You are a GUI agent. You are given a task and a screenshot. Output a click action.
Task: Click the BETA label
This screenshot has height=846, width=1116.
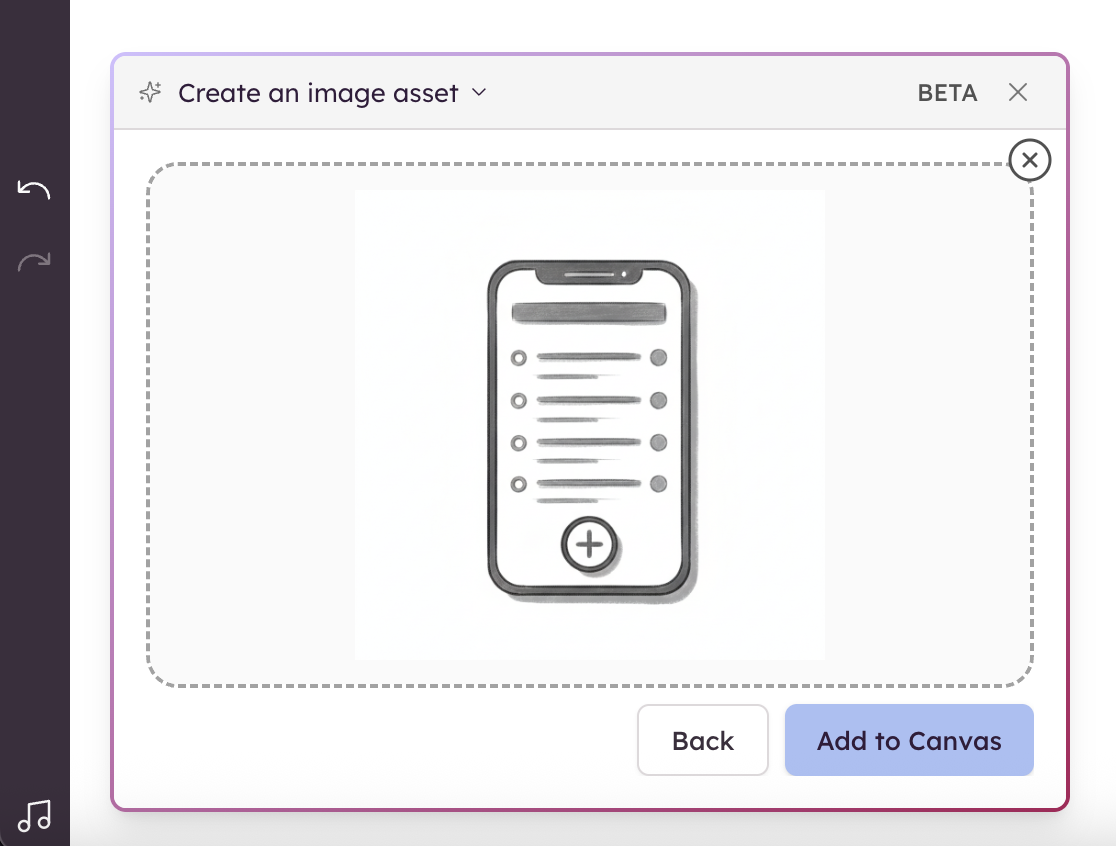click(947, 93)
